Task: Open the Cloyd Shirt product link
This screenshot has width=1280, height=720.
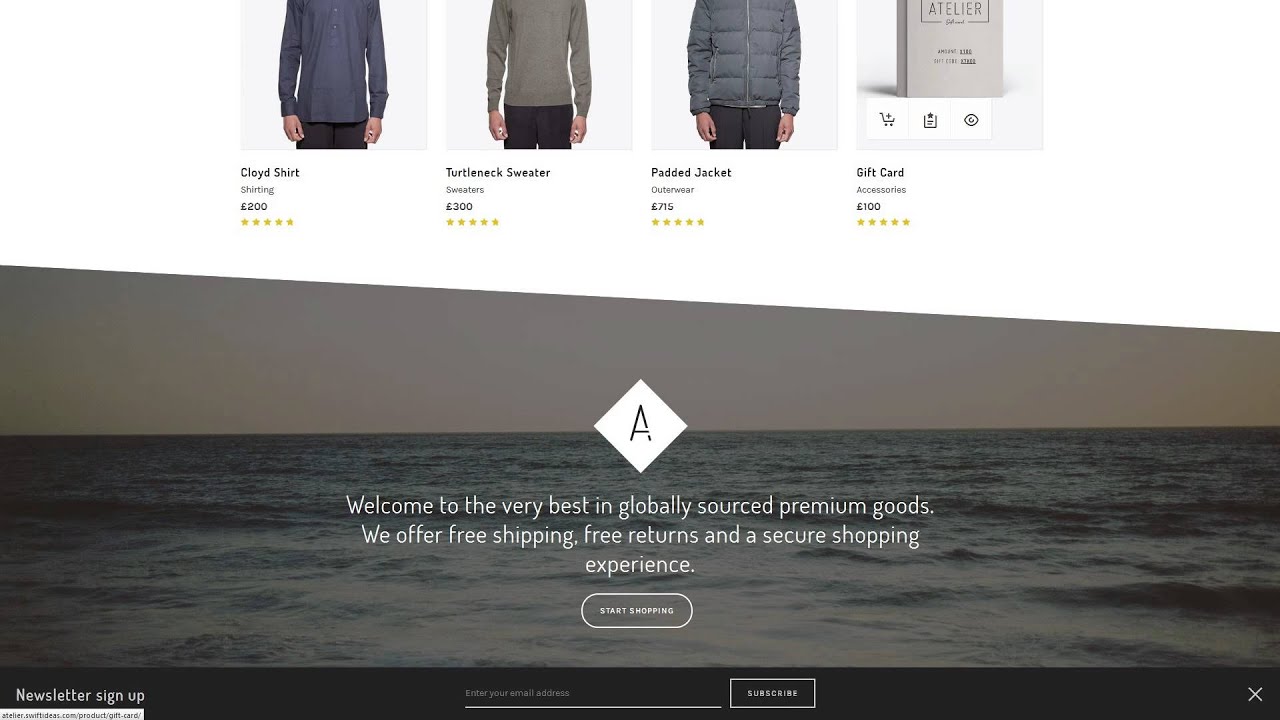Action: [270, 173]
